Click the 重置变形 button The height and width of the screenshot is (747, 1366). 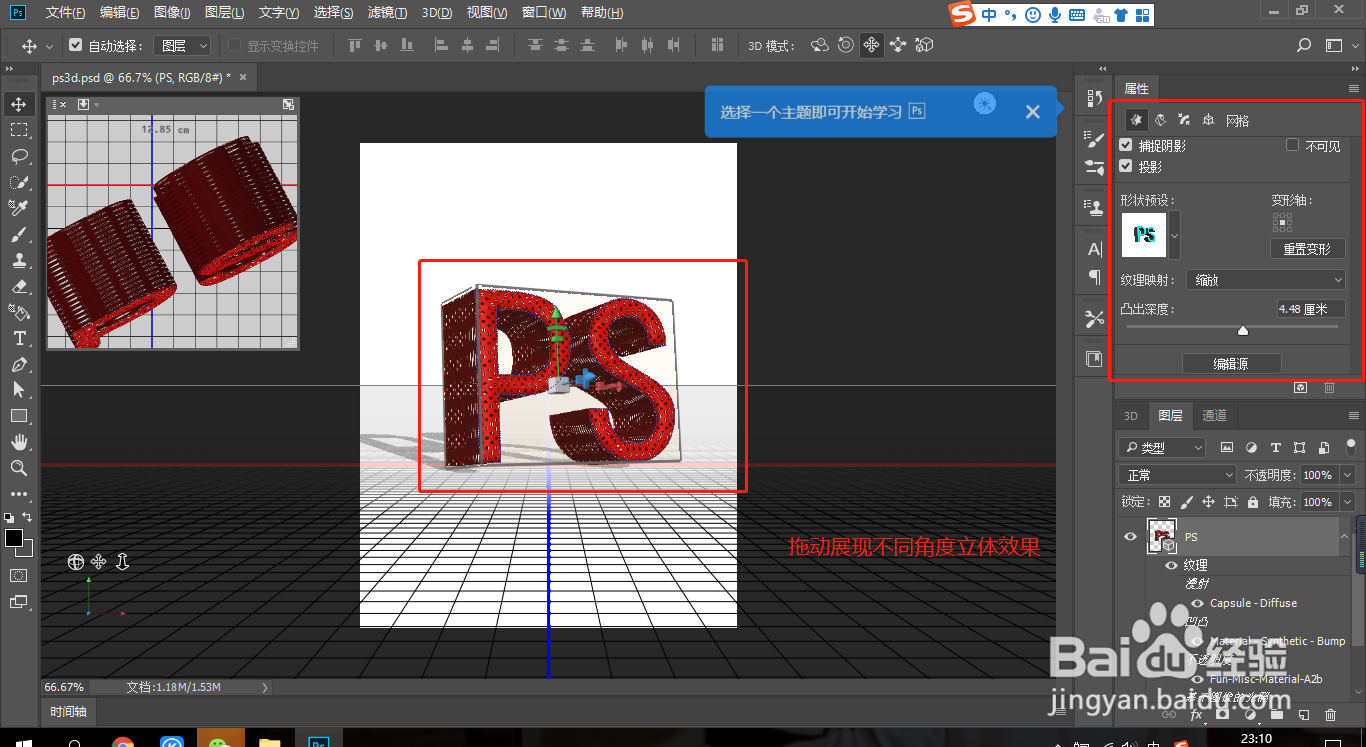[x=1307, y=249]
